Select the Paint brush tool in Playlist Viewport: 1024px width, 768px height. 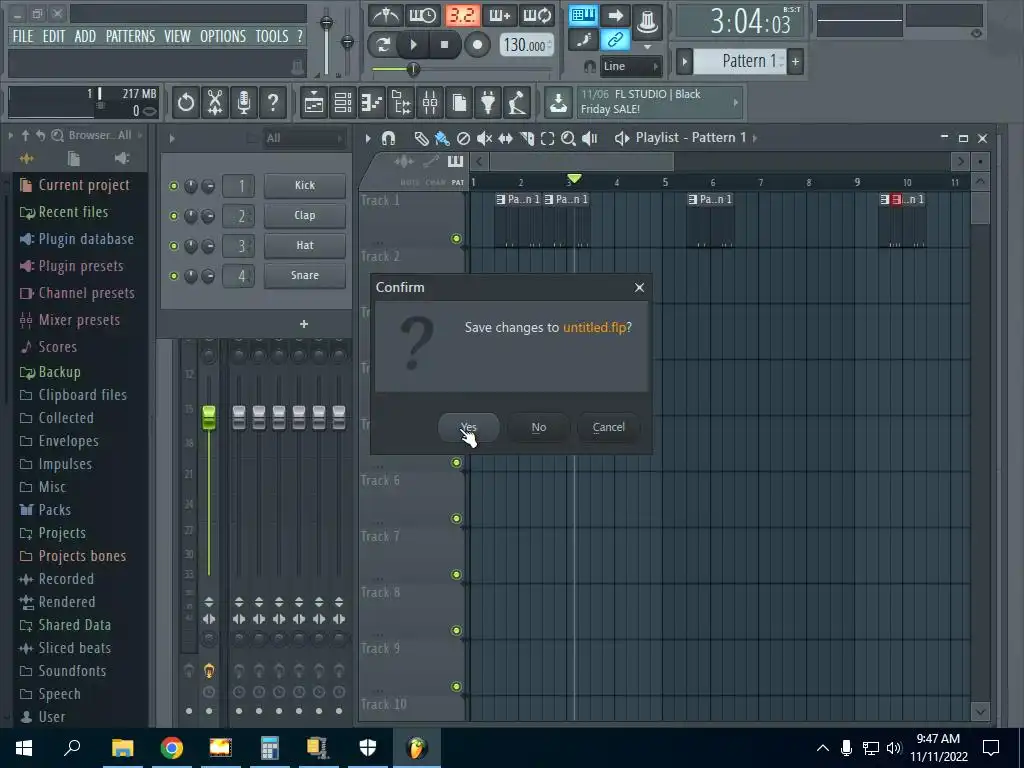(442, 138)
